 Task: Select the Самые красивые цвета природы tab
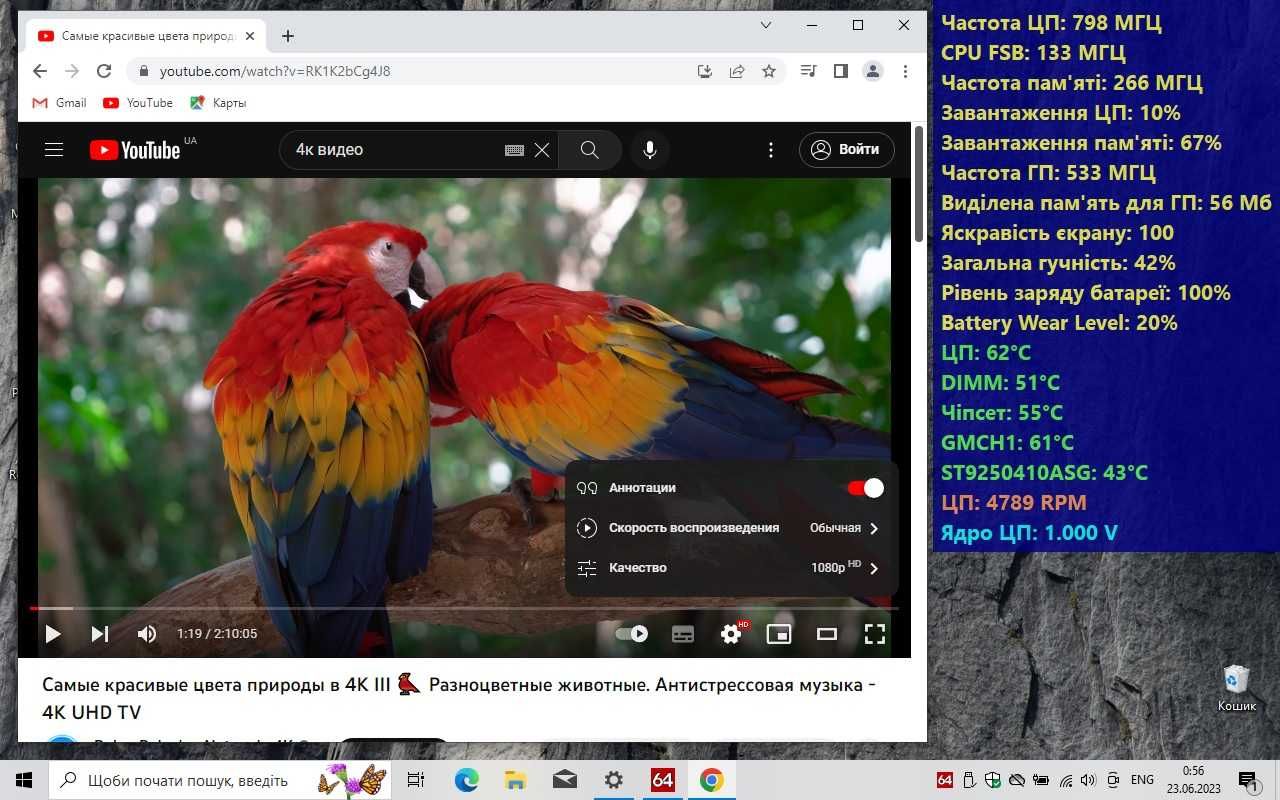click(145, 36)
